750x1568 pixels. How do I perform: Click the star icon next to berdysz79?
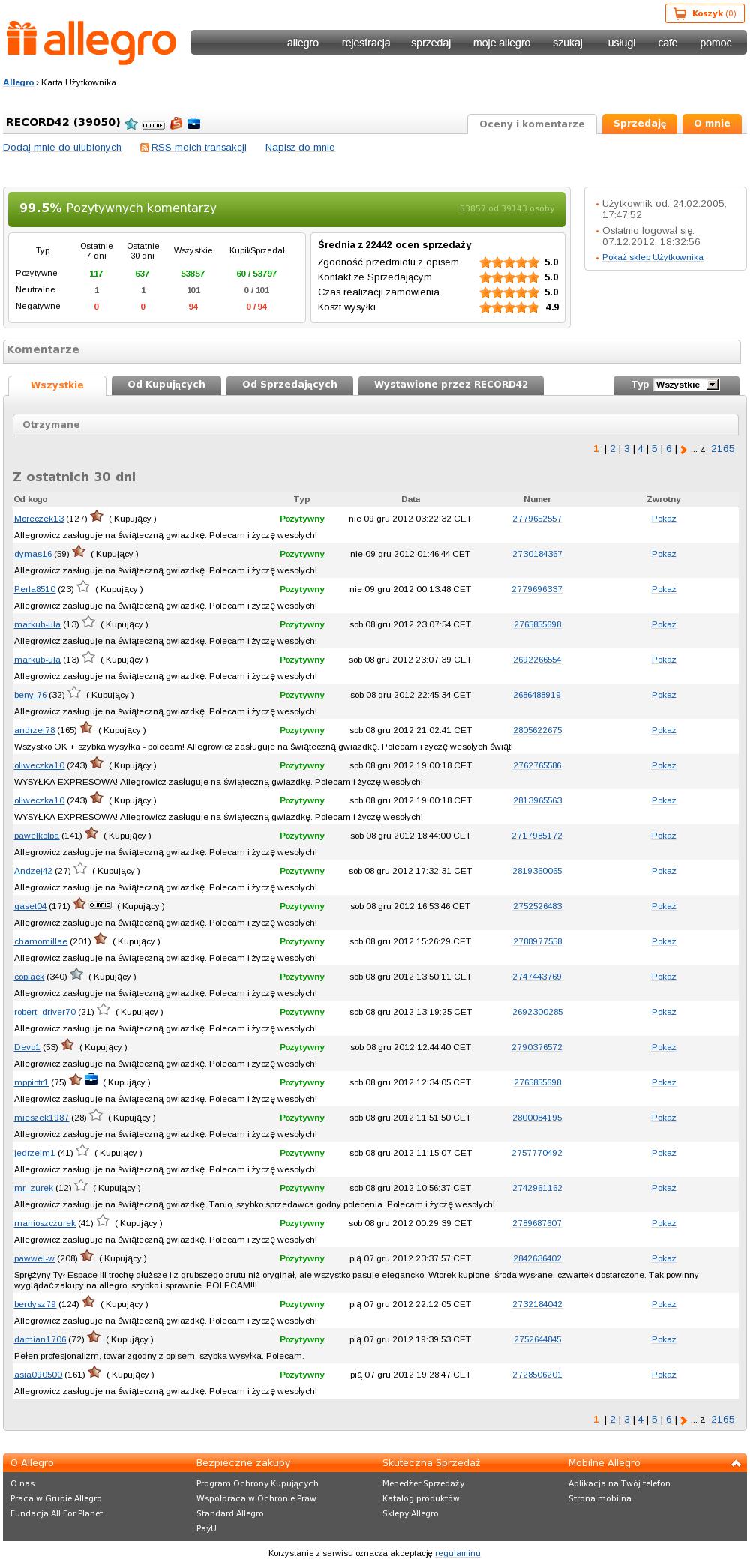(x=88, y=1302)
